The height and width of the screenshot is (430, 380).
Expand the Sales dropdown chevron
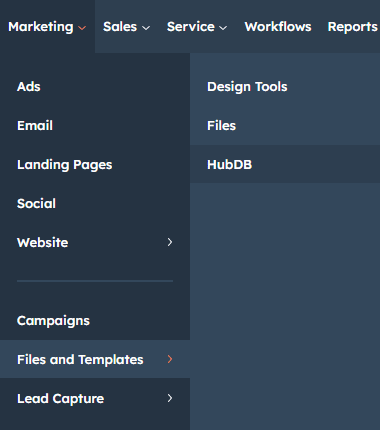click(x=146, y=28)
